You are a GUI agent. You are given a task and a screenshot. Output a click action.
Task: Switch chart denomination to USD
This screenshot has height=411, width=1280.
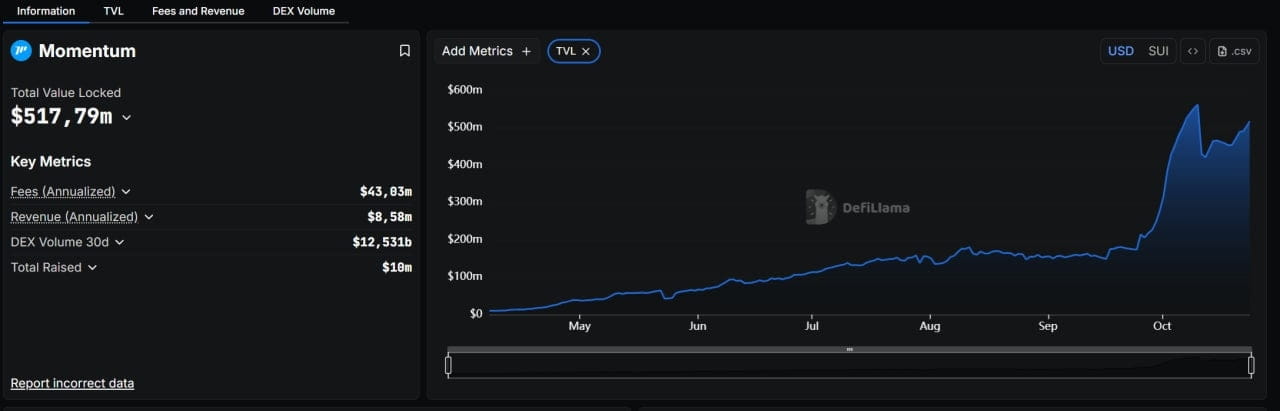(1121, 51)
